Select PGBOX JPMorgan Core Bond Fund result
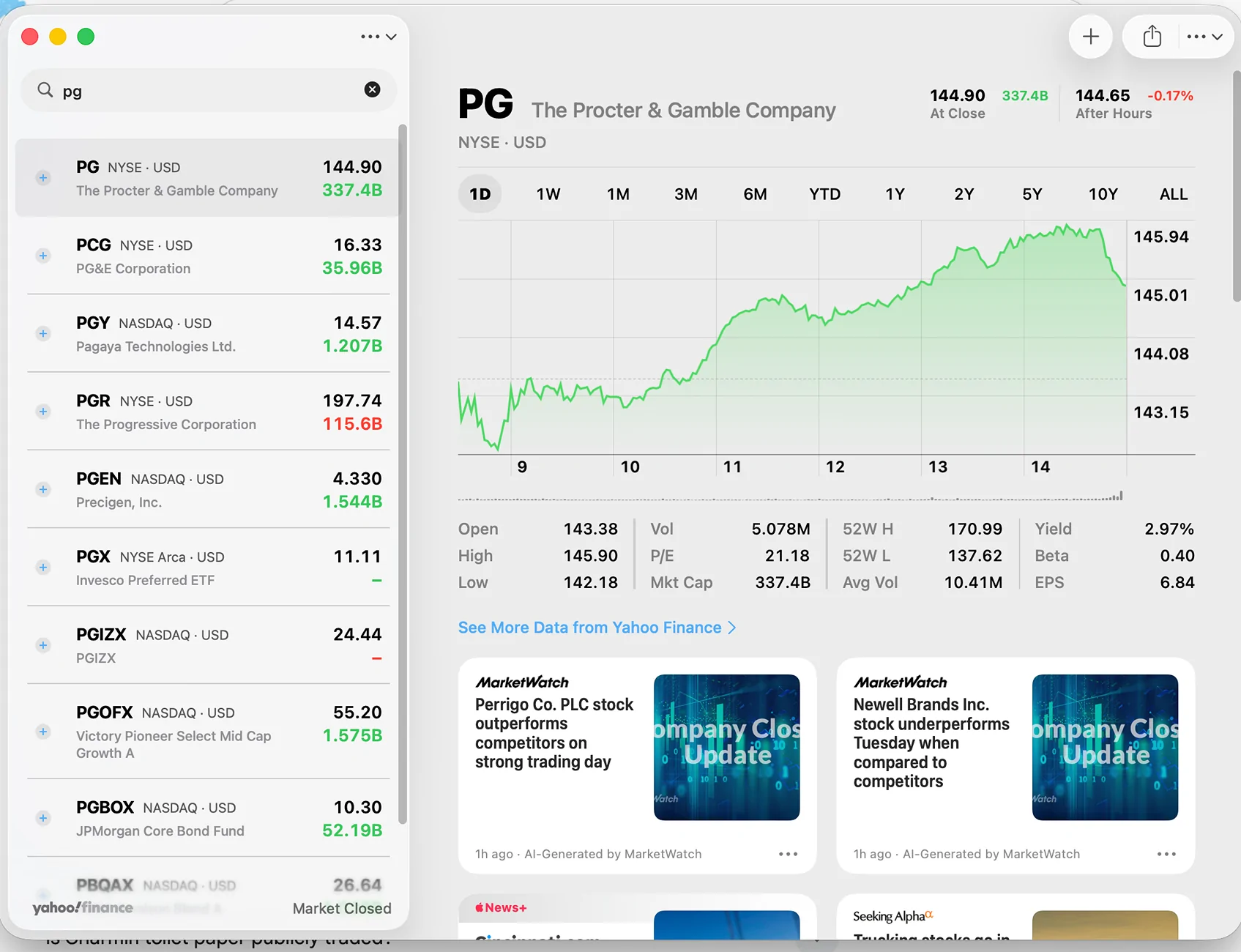This screenshot has height=952, width=1241. point(206,818)
